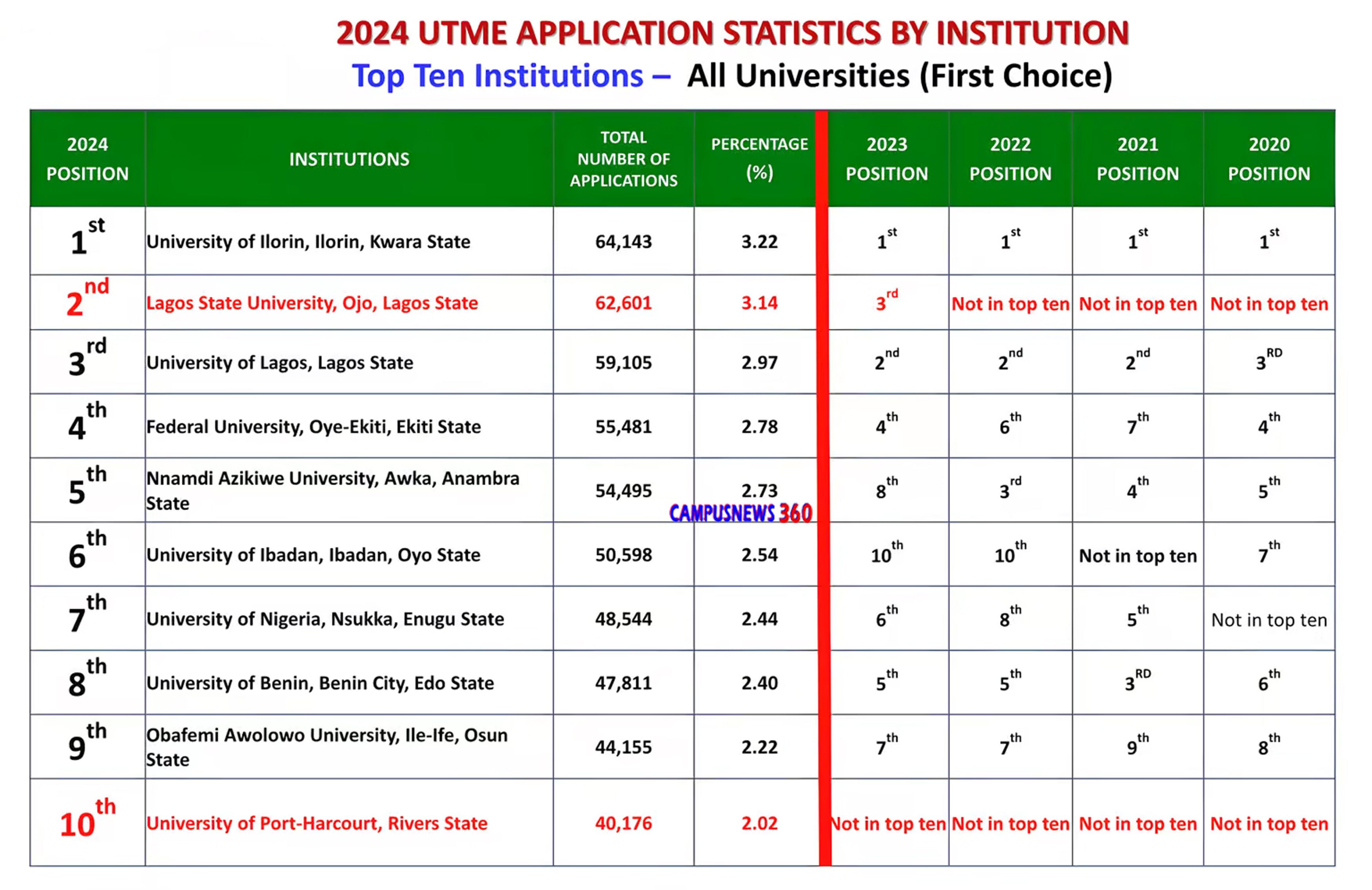Click 'Federal University, Oye-Ekiti, Ekiti State'
Image resolution: width=1372 pixels, height=890 pixels.
pyautogui.click(x=314, y=427)
